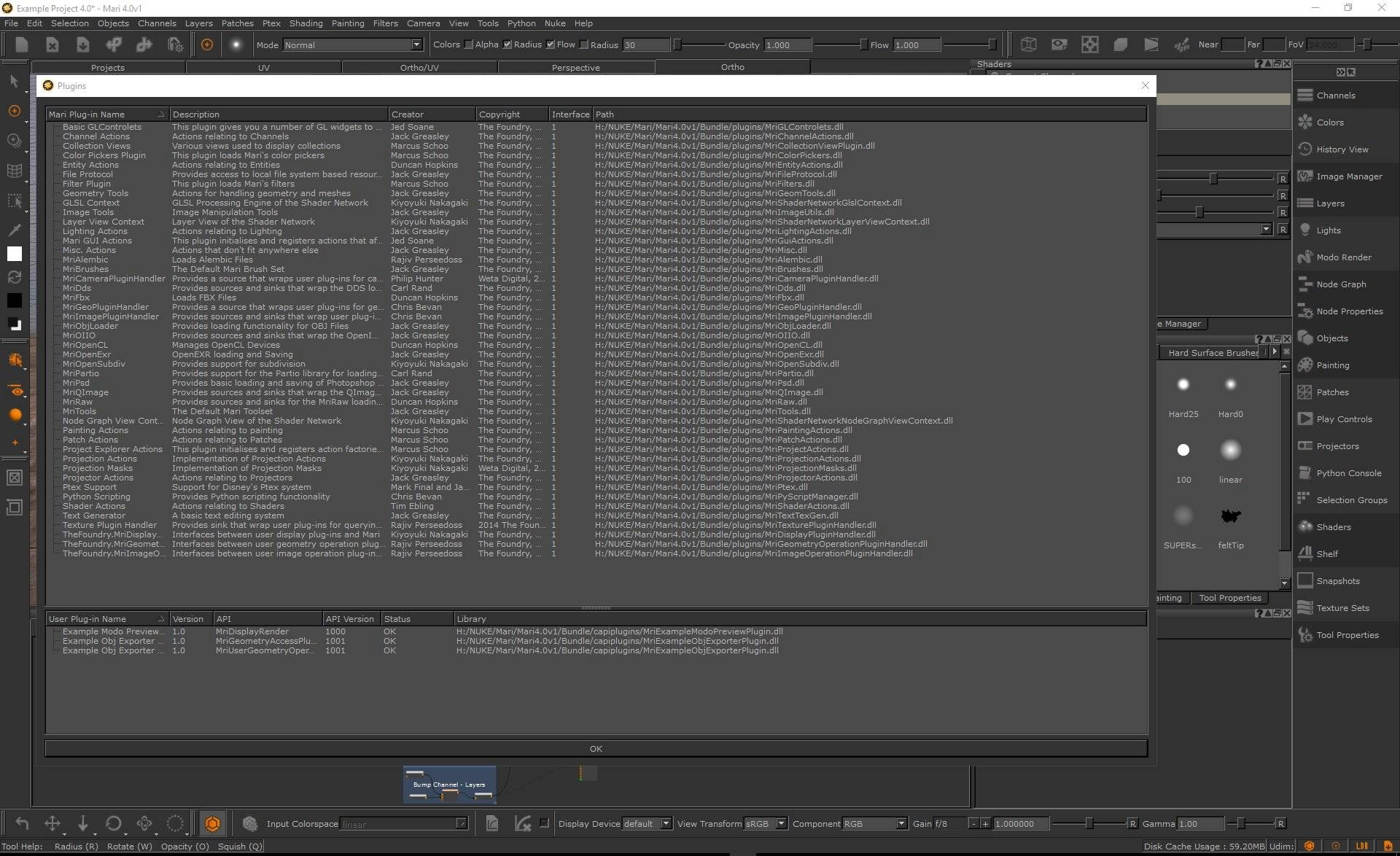This screenshot has height=856, width=1400.
Task: Sort by User Plug-in Name column header
Action: pos(107,618)
